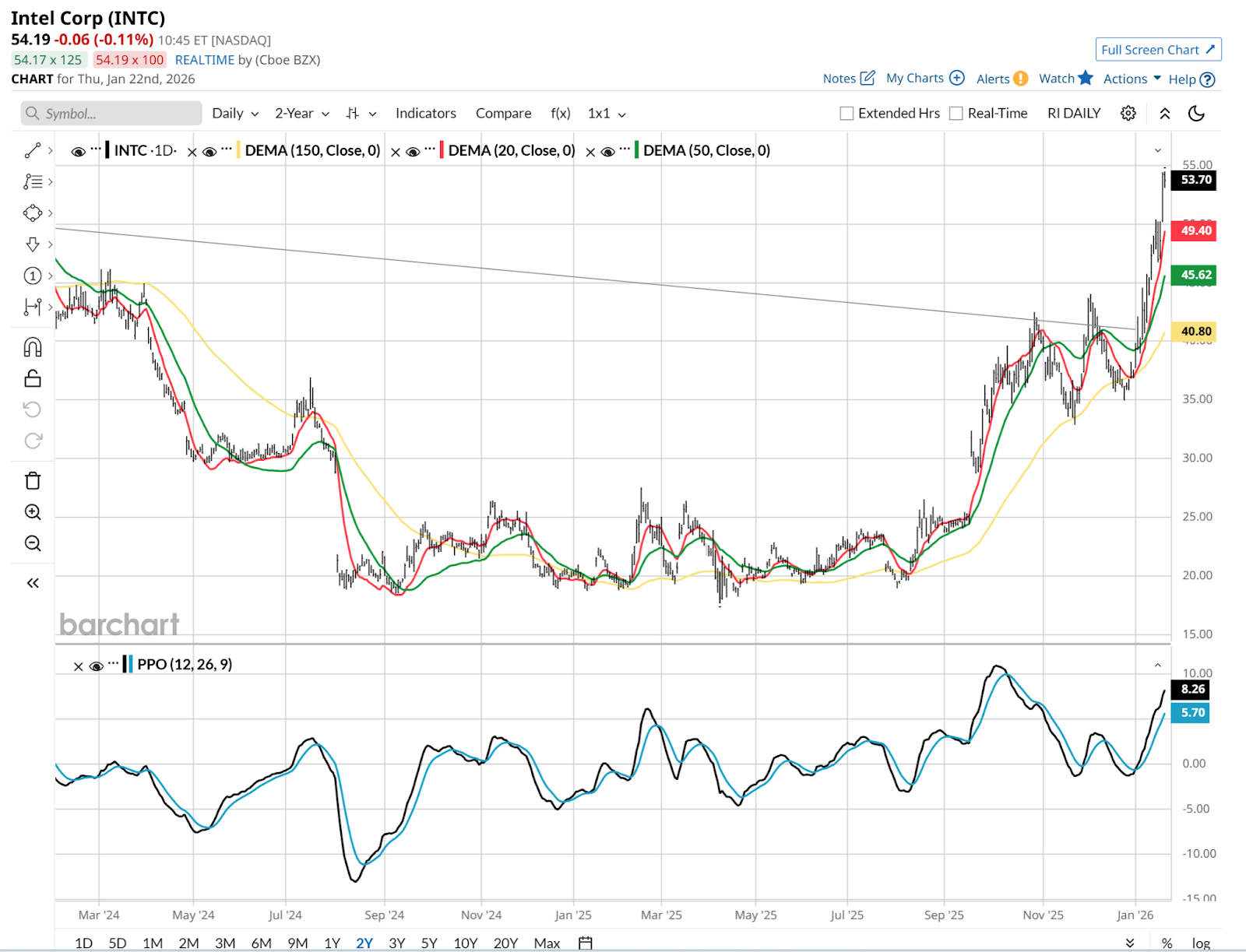This screenshot has width=1246, height=952.
Task: Open the Indicators menu
Action: coord(425,114)
